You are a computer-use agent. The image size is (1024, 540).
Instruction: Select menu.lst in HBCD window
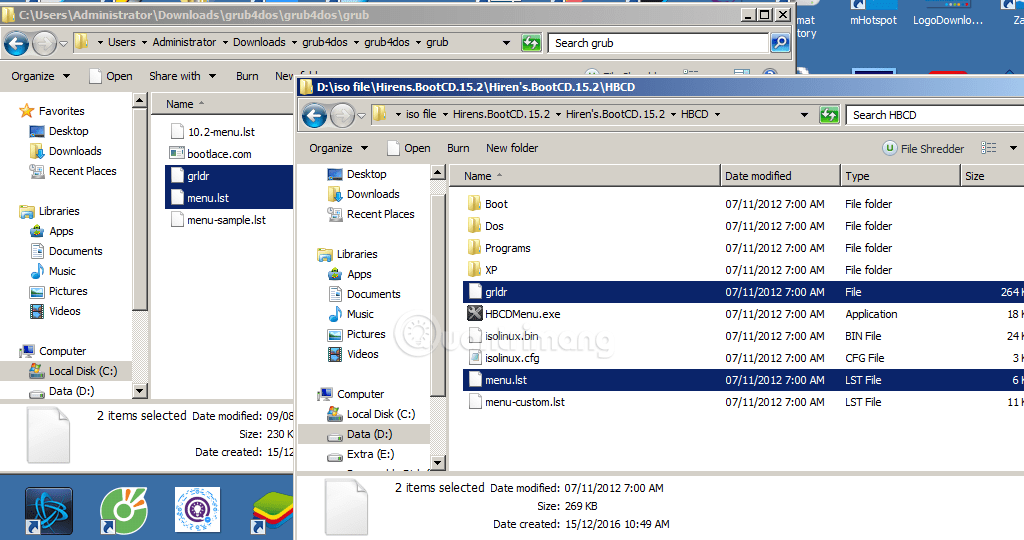click(x=743, y=380)
